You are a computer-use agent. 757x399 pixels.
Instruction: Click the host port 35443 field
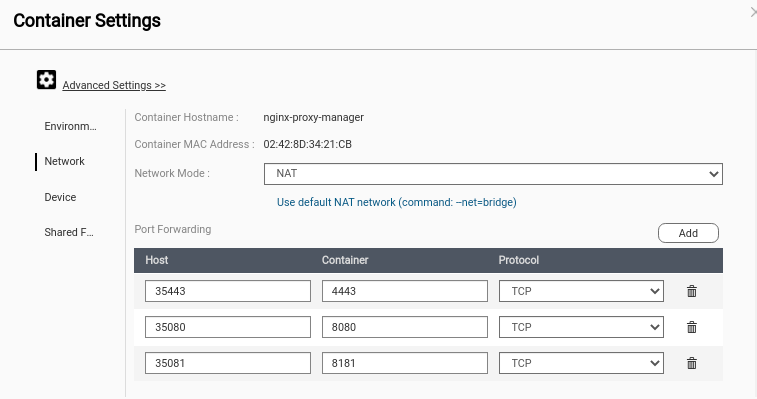pos(228,291)
